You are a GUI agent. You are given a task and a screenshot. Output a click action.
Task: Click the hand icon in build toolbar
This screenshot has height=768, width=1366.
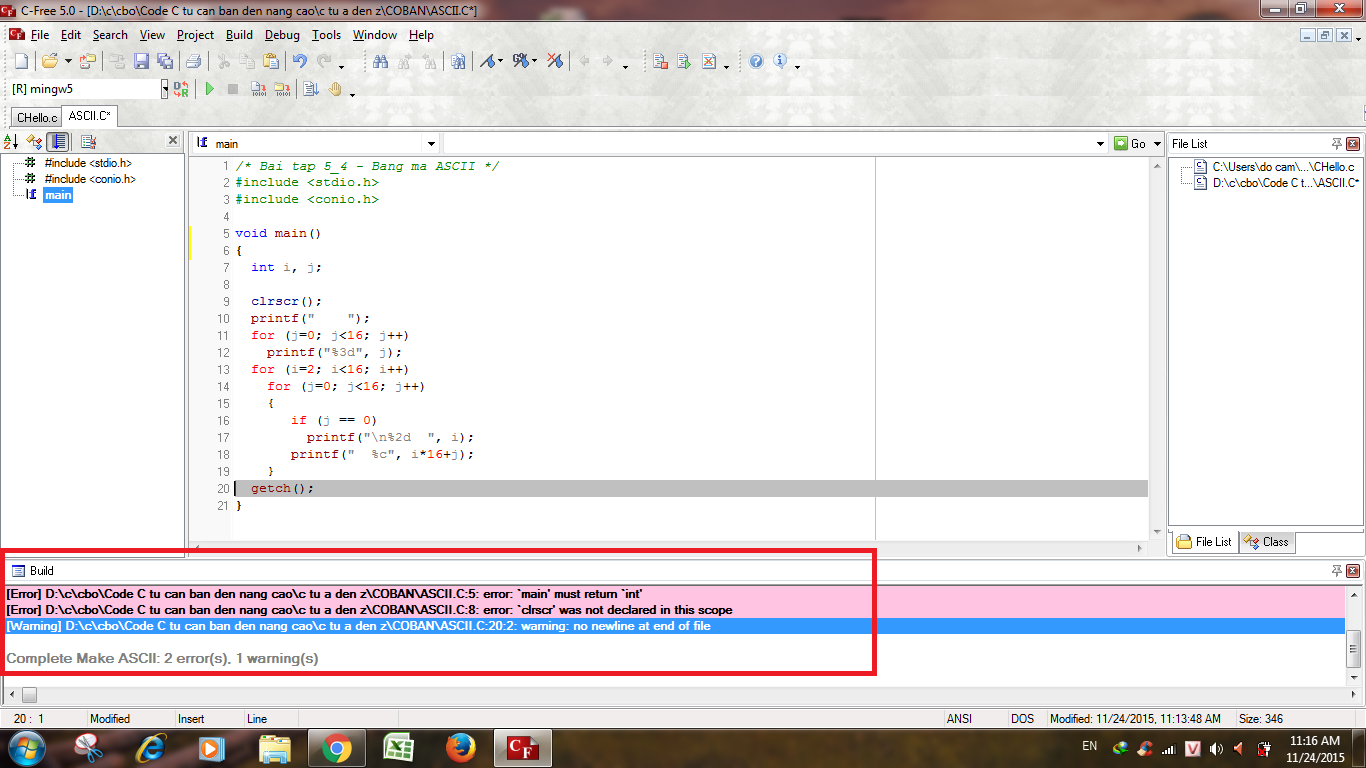pos(336,89)
